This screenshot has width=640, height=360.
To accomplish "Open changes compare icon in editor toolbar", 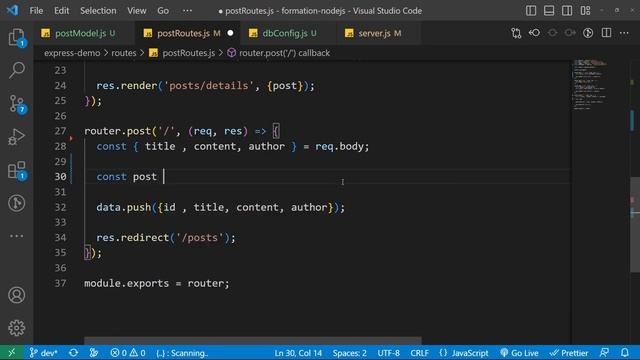I will point(516,33).
